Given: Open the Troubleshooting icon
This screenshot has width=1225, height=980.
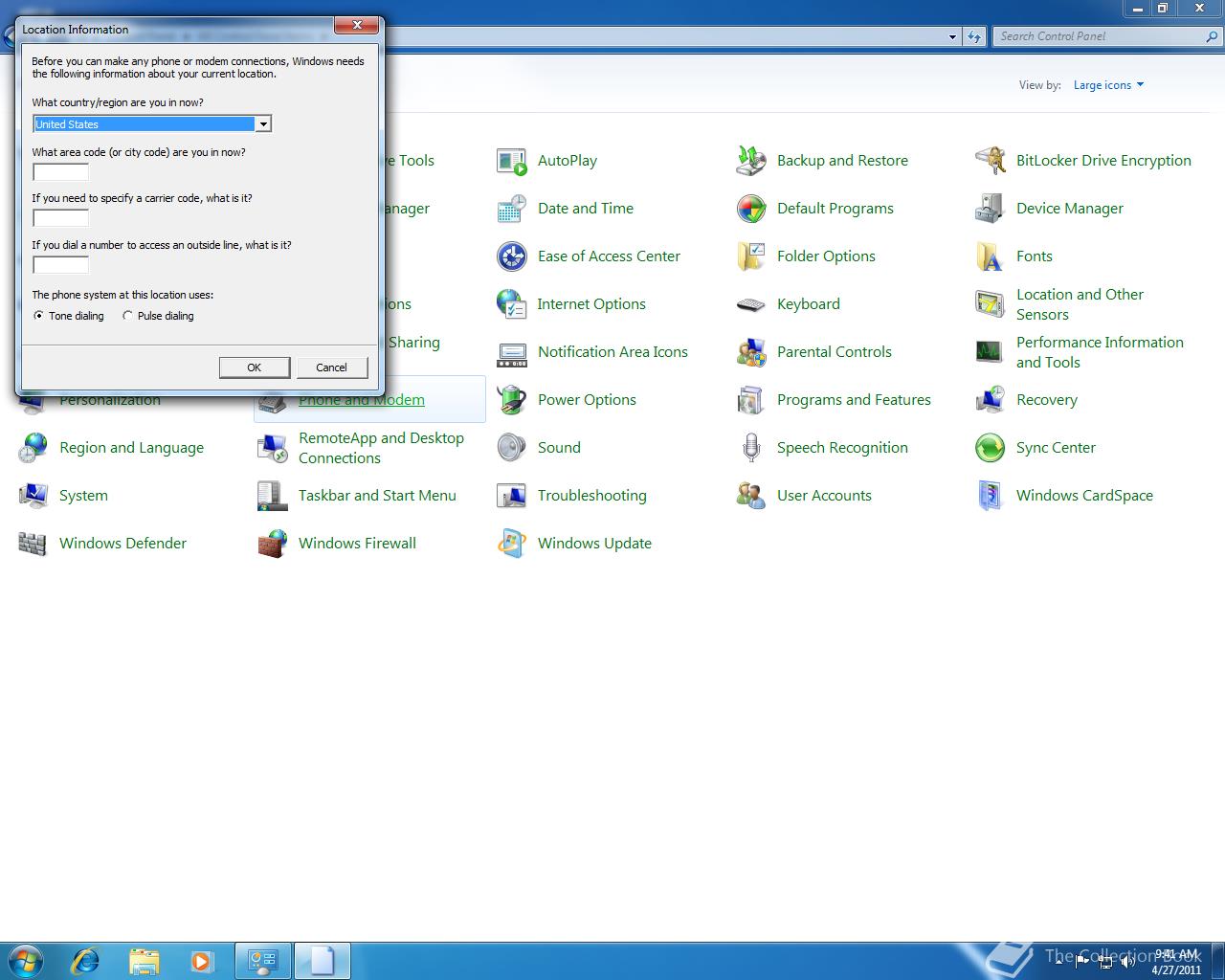Looking at the screenshot, I should (512, 496).
